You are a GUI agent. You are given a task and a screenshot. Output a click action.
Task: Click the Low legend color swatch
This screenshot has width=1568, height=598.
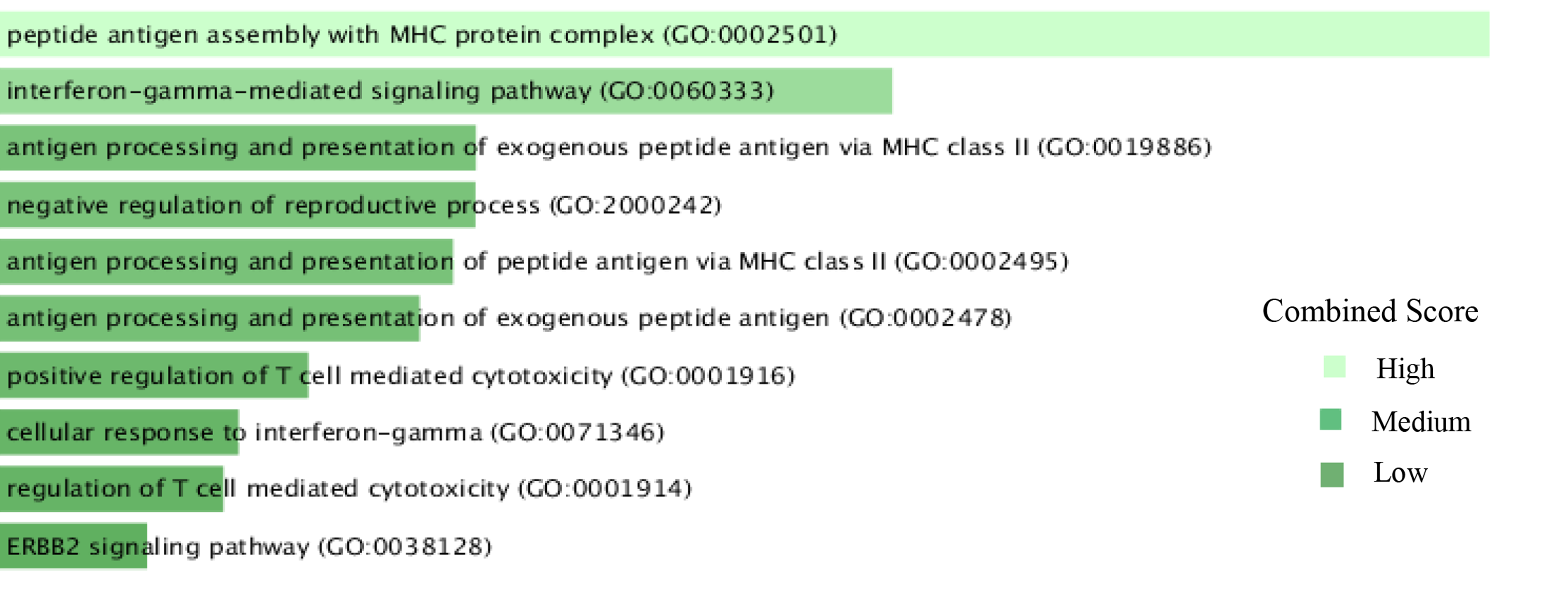[x=1332, y=475]
